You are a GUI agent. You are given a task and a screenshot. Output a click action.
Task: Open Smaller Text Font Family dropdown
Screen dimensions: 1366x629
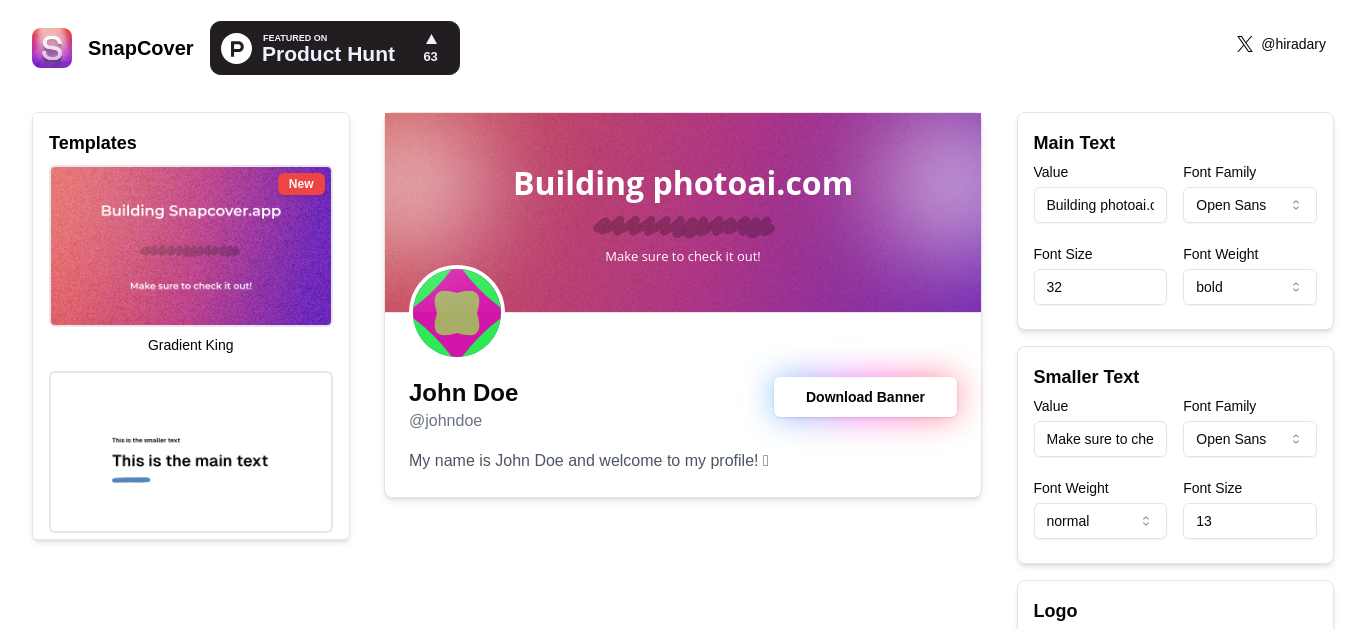[1249, 439]
